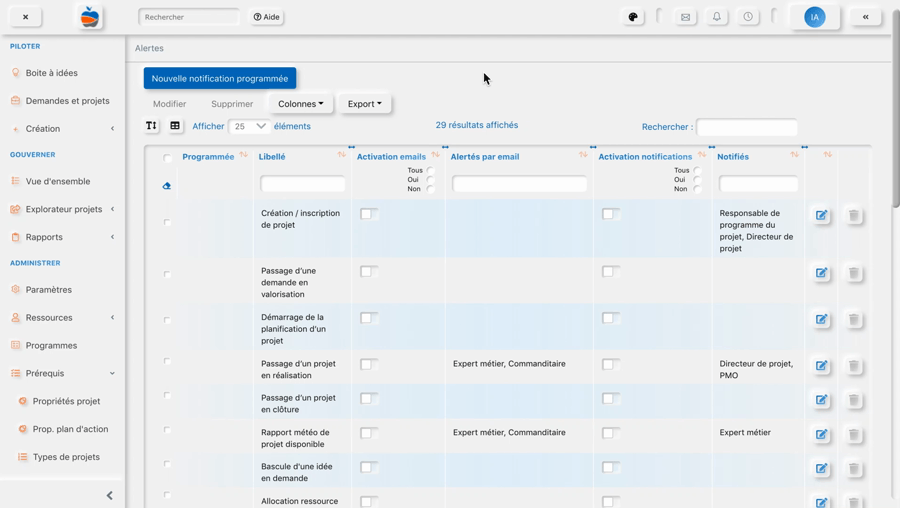This screenshot has height=508, width=900.
Task: Select Oui radio under Activation emails
Action: [x=430, y=180]
